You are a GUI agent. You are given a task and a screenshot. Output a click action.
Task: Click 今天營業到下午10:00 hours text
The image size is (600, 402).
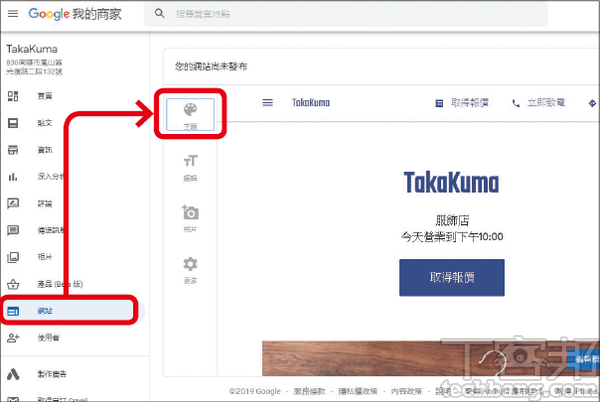pyautogui.click(x=452, y=237)
